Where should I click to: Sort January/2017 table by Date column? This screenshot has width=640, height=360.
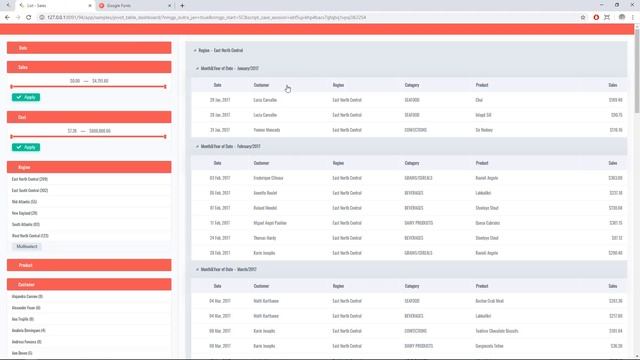[x=218, y=85]
